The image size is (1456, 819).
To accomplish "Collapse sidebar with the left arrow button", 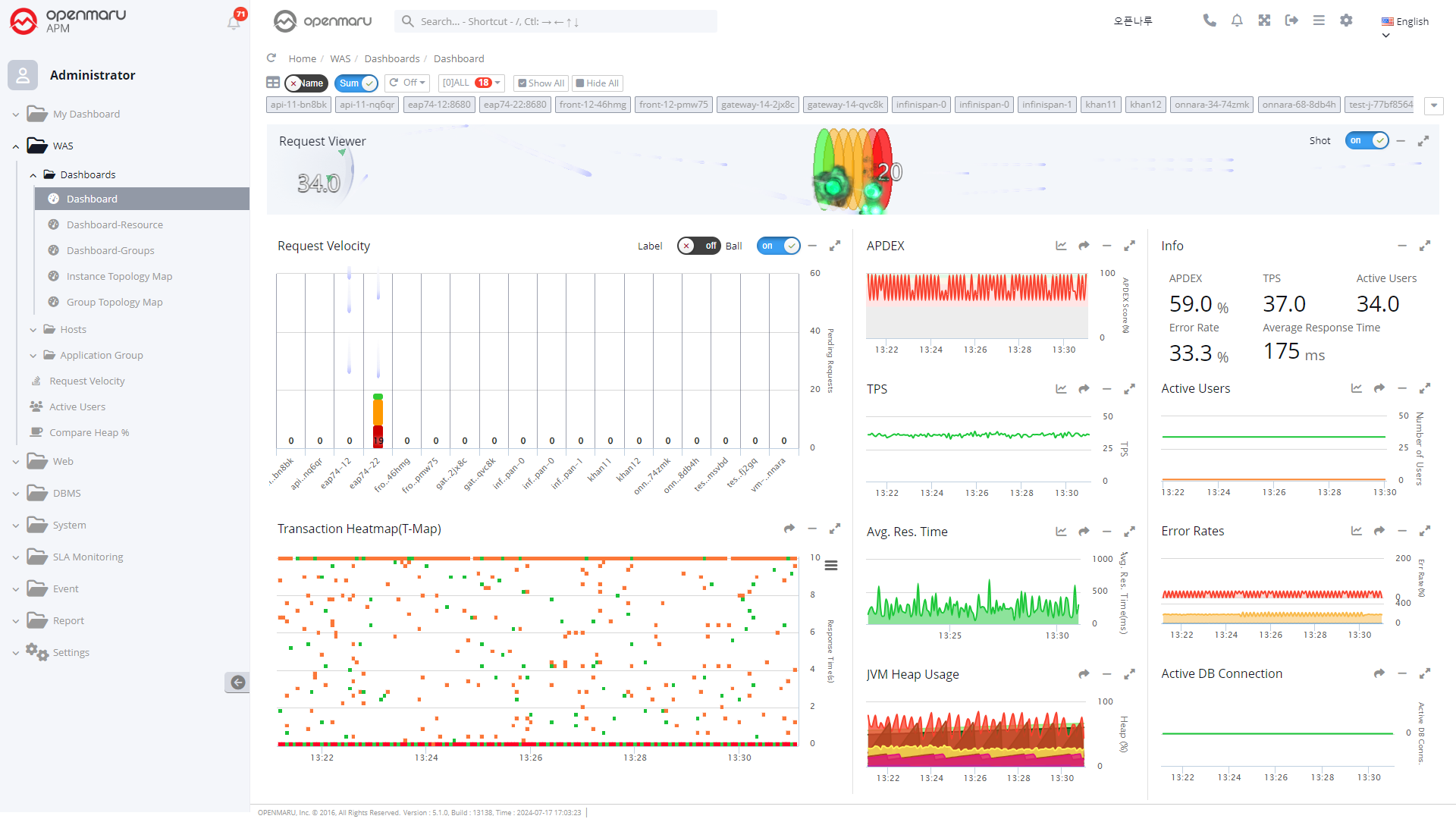I will click(237, 682).
